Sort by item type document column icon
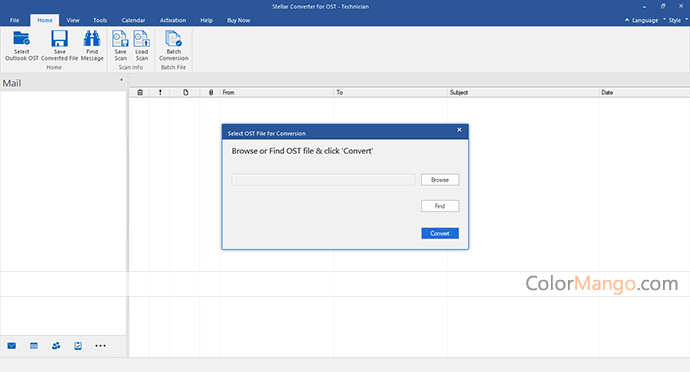690x372 pixels. point(186,92)
